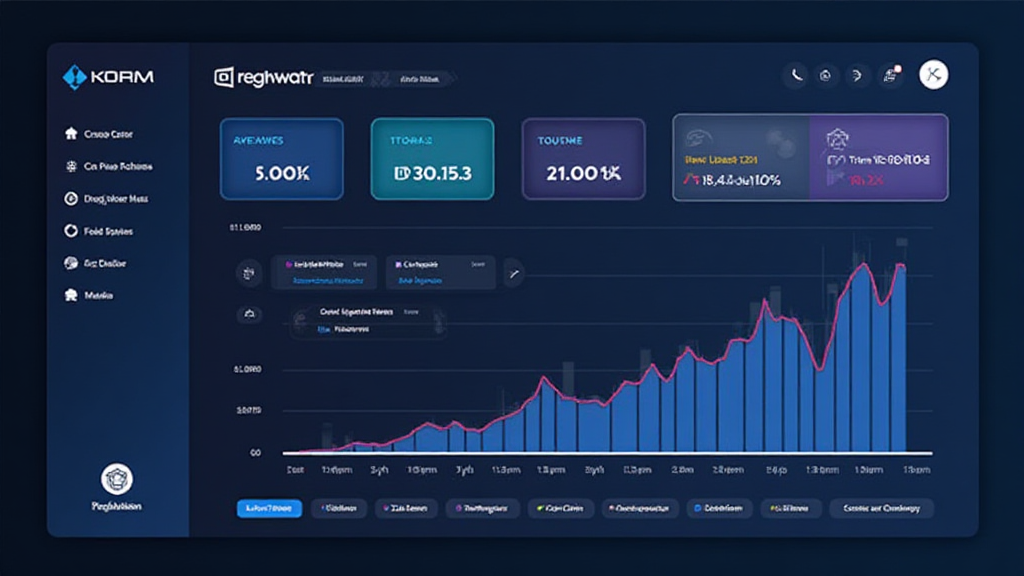Click the 10% trend summary card

[x=742, y=157]
